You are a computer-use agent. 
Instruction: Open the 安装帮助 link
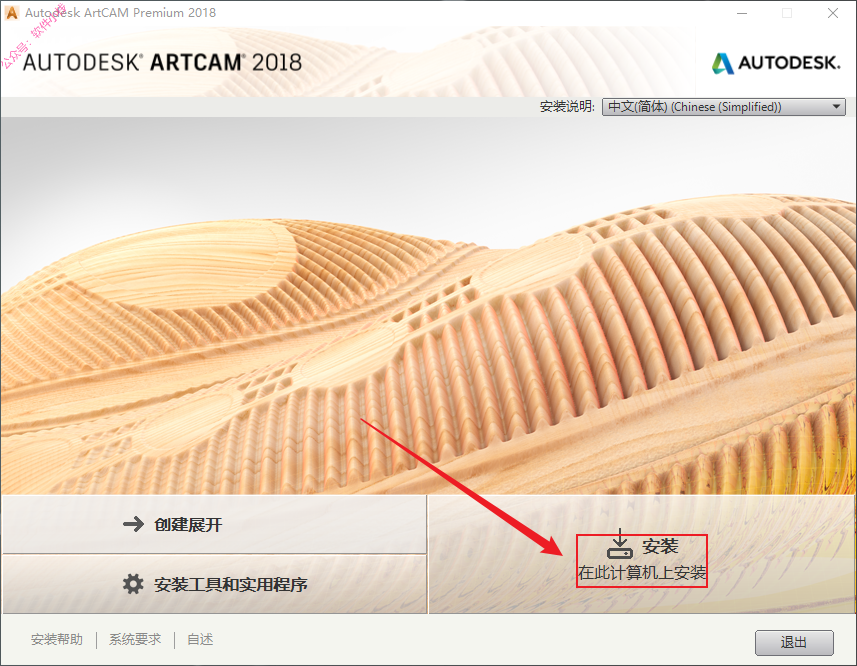click(57, 639)
